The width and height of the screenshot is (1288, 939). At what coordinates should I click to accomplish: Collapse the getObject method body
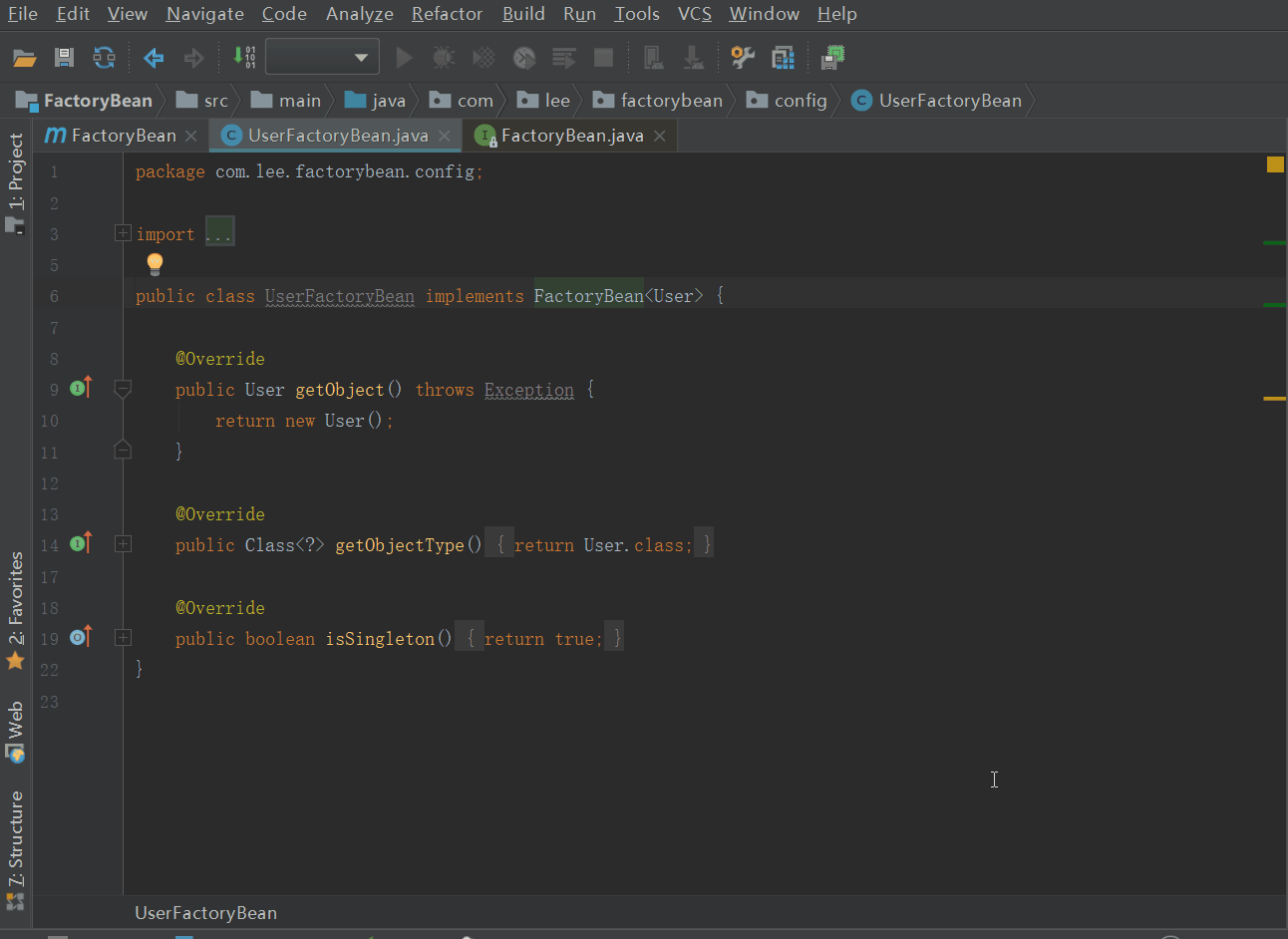coord(123,389)
